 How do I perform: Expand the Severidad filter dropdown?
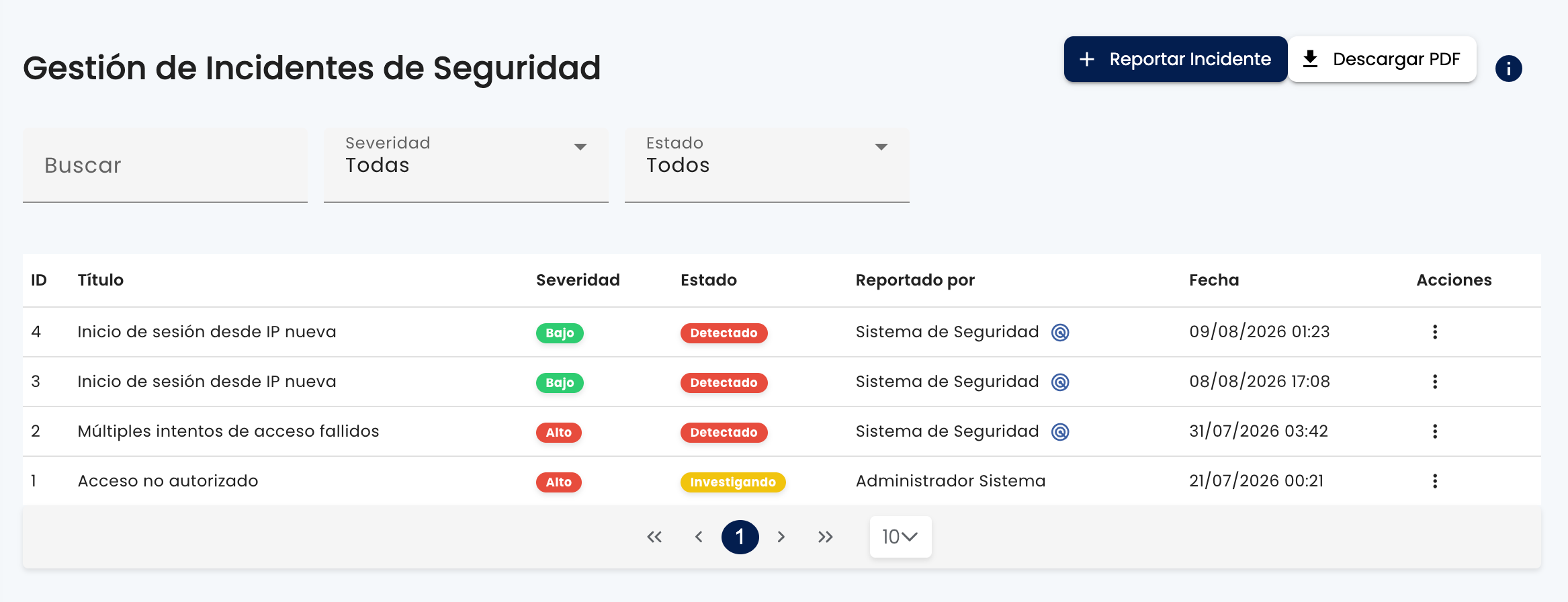466,165
